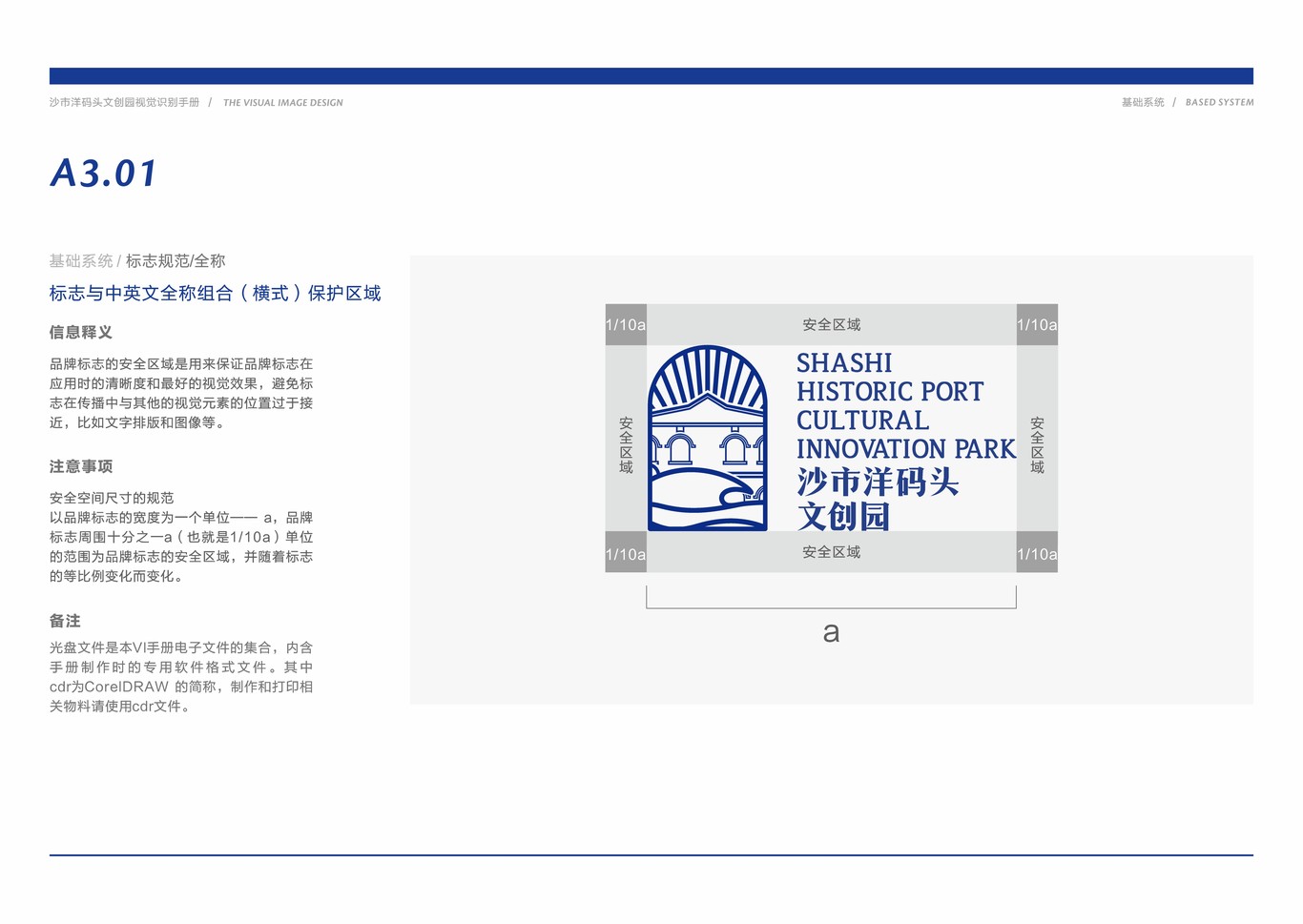Viewport: 1303px width, 924px height.
Task: Click vertical 安全区域 label beside the emblem
Action: [626, 444]
